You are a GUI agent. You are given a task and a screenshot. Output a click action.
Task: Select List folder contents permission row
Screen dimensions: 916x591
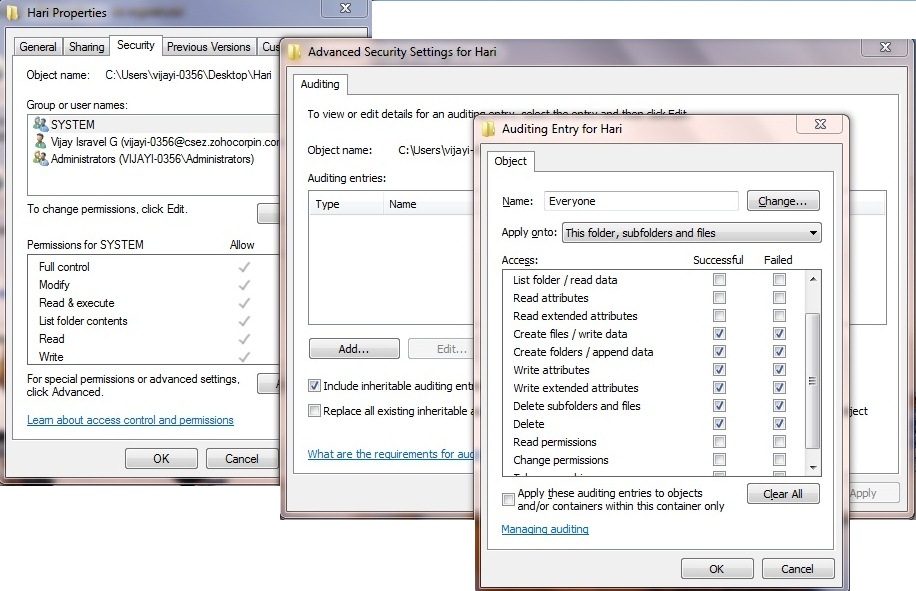(x=152, y=321)
